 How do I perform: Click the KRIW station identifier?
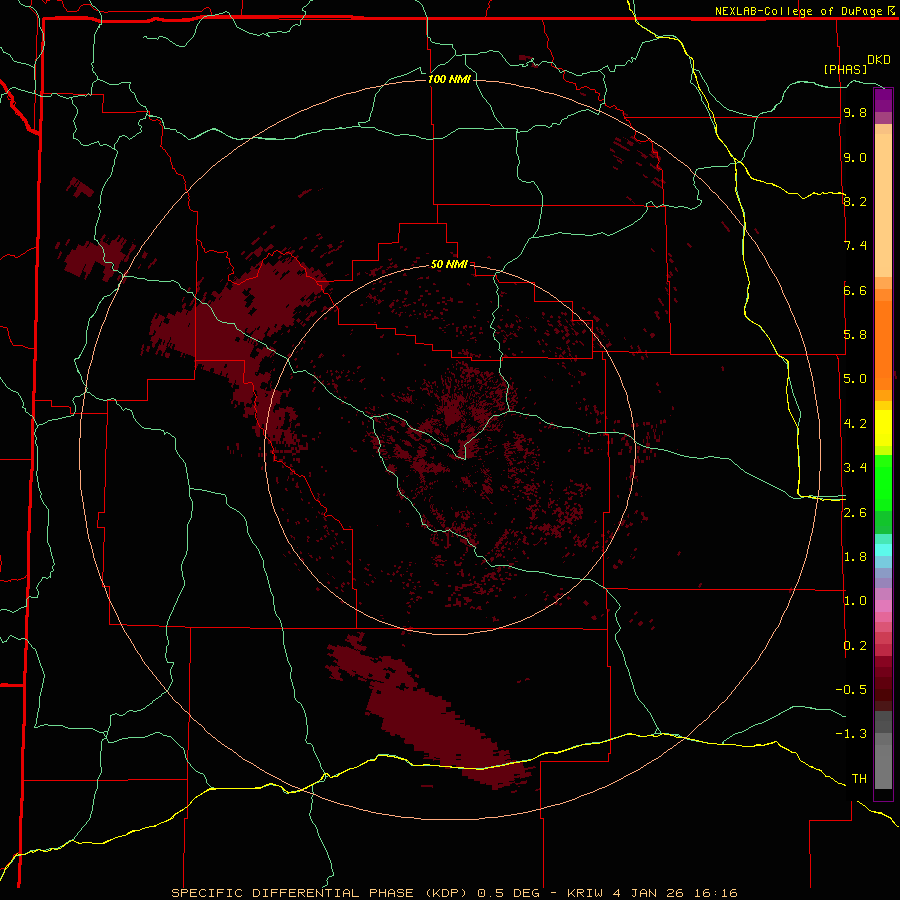coord(585,893)
